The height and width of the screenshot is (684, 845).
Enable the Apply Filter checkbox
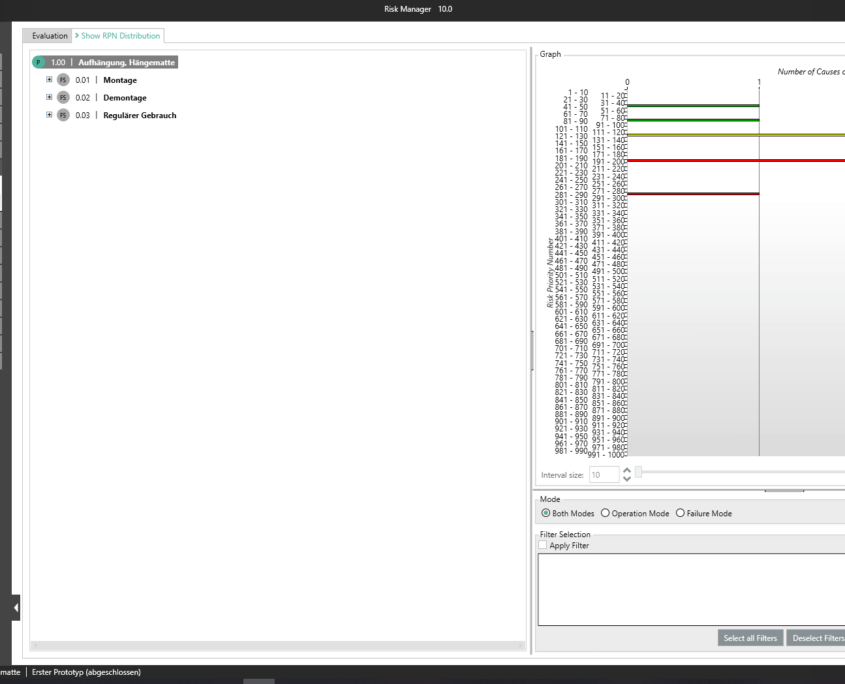(x=543, y=546)
